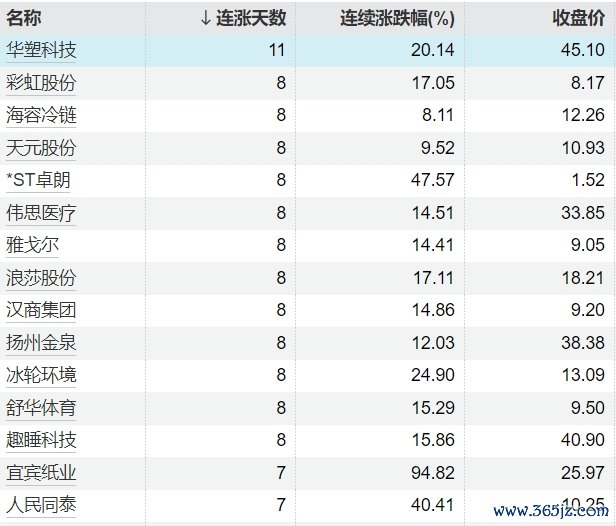Open stock link 海容冷链
The image size is (616, 526).
point(41,115)
